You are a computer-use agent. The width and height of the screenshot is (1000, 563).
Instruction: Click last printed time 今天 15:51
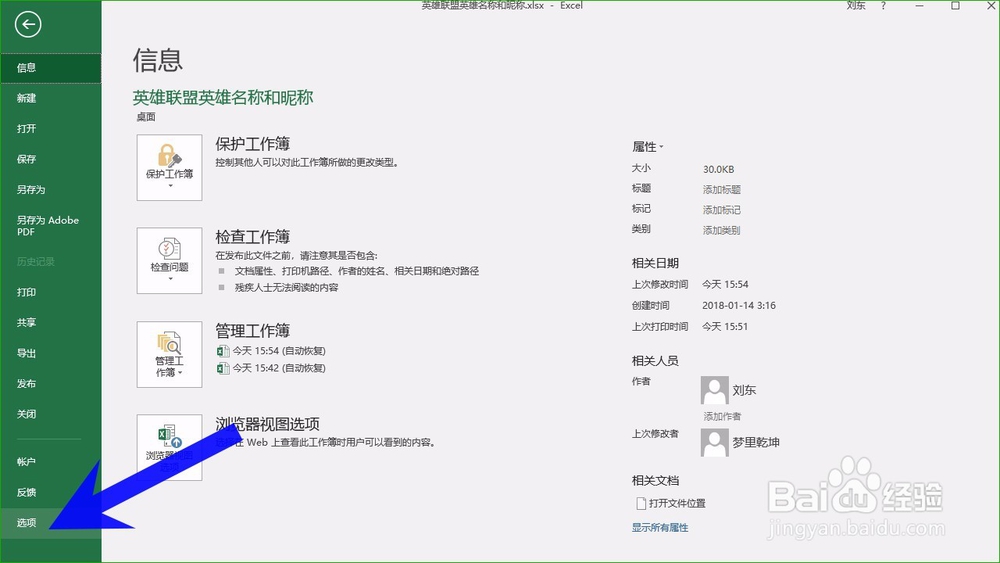click(725, 326)
